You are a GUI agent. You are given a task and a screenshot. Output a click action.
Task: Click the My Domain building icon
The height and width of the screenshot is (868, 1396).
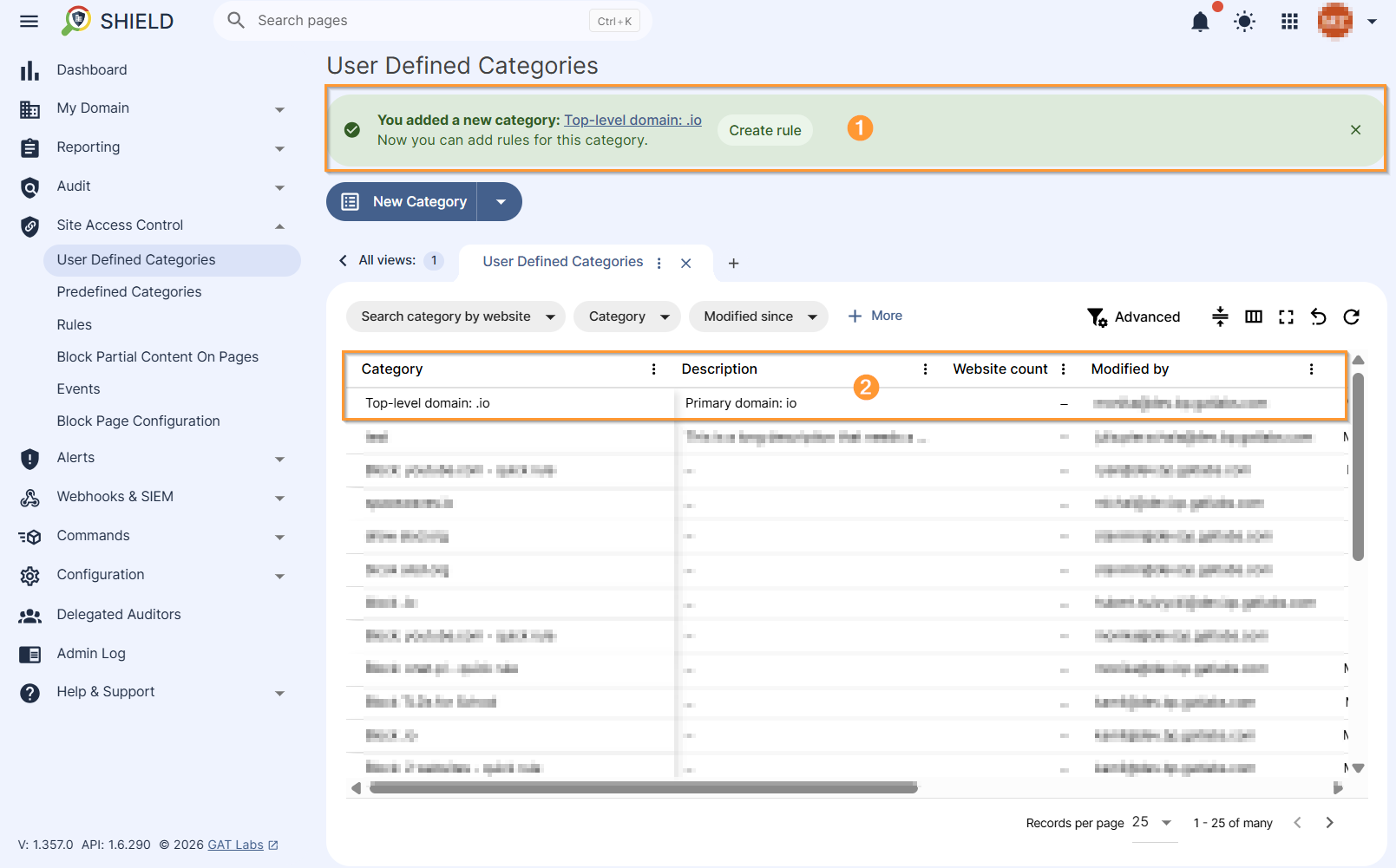pos(30,109)
